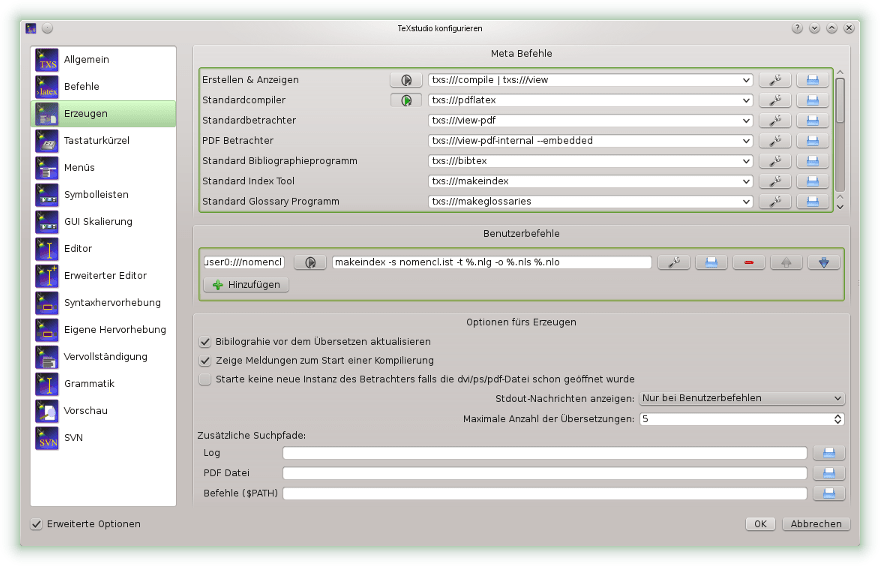Open the Menüs settings page
This screenshot has height=566, width=880.
point(103,168)
